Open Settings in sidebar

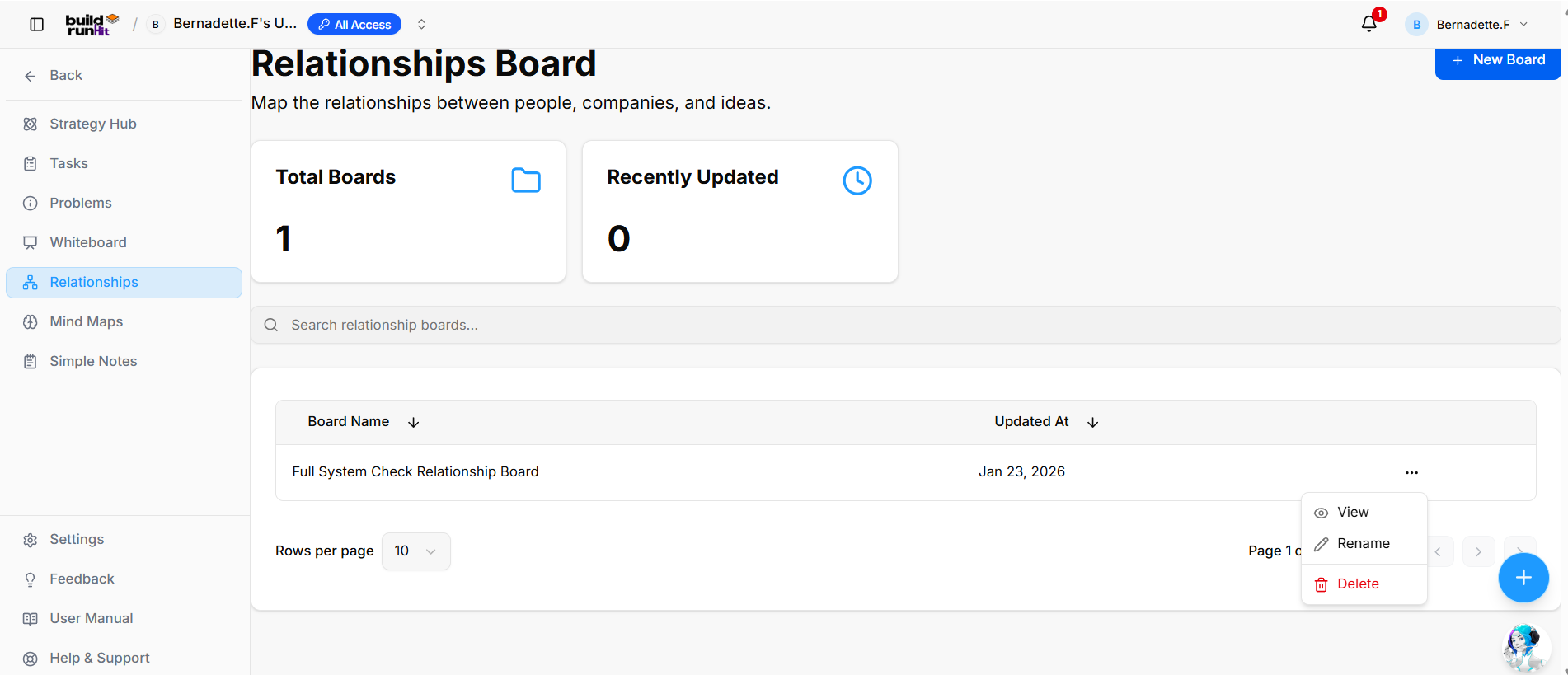coord(124,539)
